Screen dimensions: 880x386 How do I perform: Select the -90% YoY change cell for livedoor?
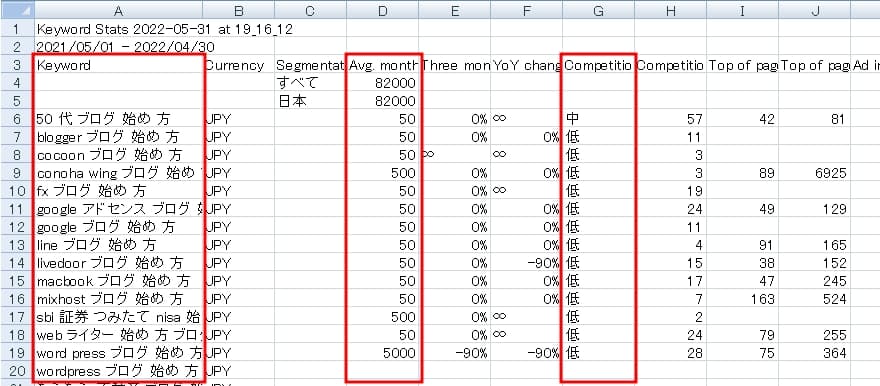point(526,263)
